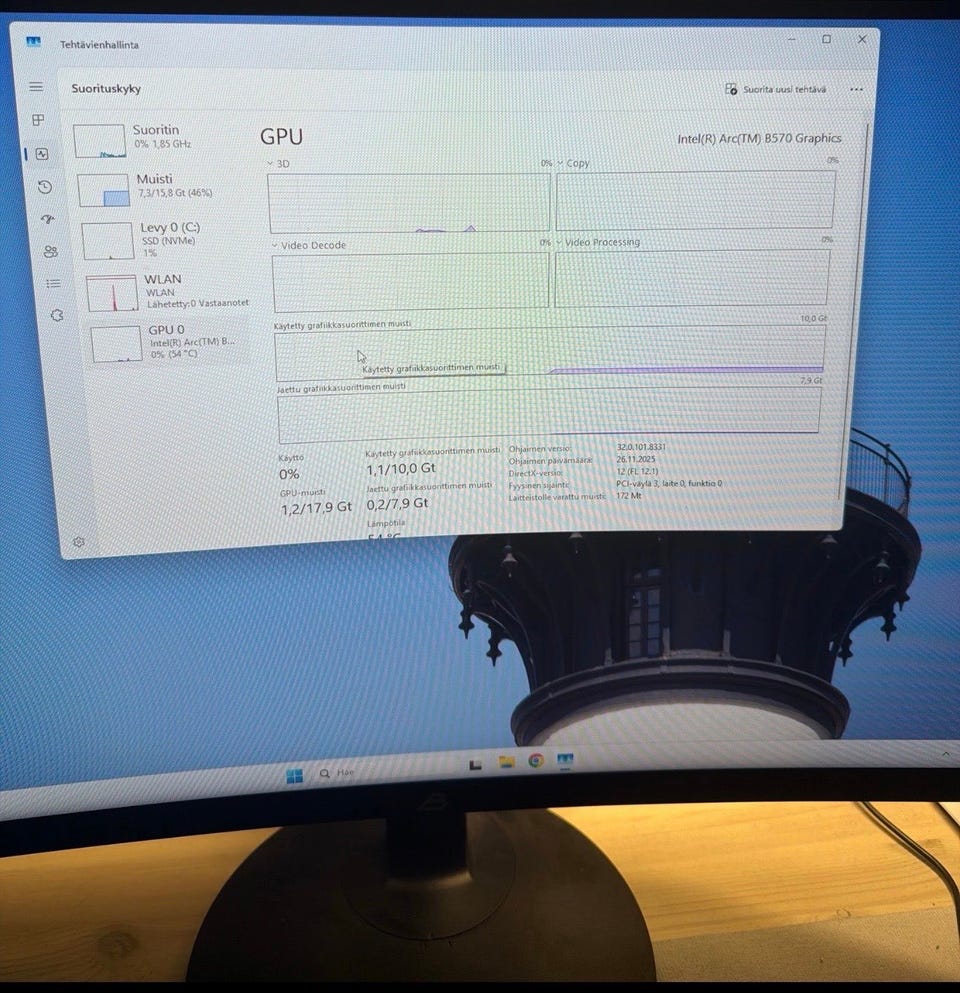Screen dimensions: 960x993
Task: Select Suoritin CPU performance item
Action: tap(158, 140)
